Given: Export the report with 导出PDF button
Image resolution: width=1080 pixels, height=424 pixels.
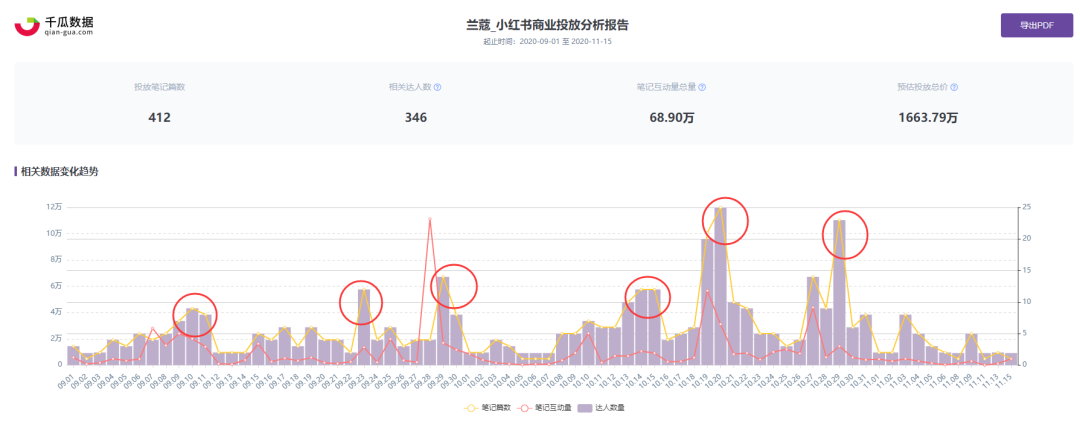Looking at the screenshot, I should coord(1037,25).
